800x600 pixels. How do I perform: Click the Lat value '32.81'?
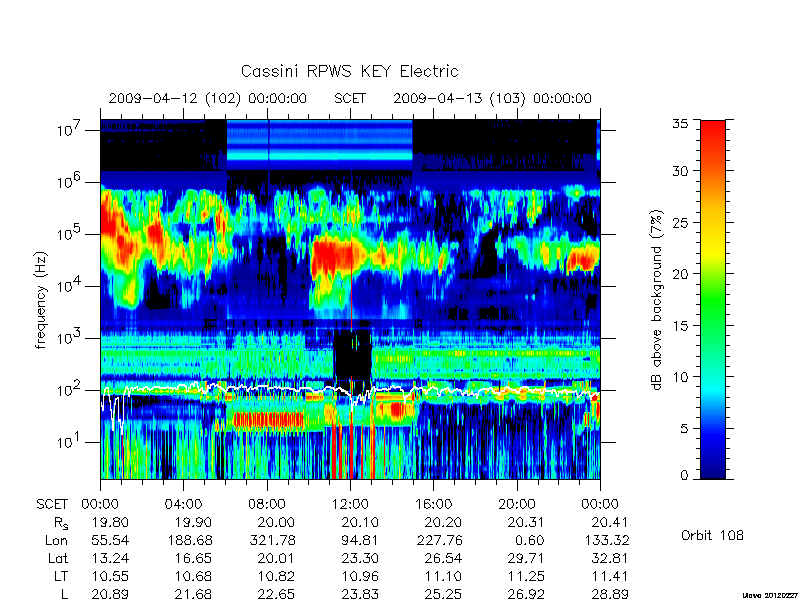click(x=609, y=558)
